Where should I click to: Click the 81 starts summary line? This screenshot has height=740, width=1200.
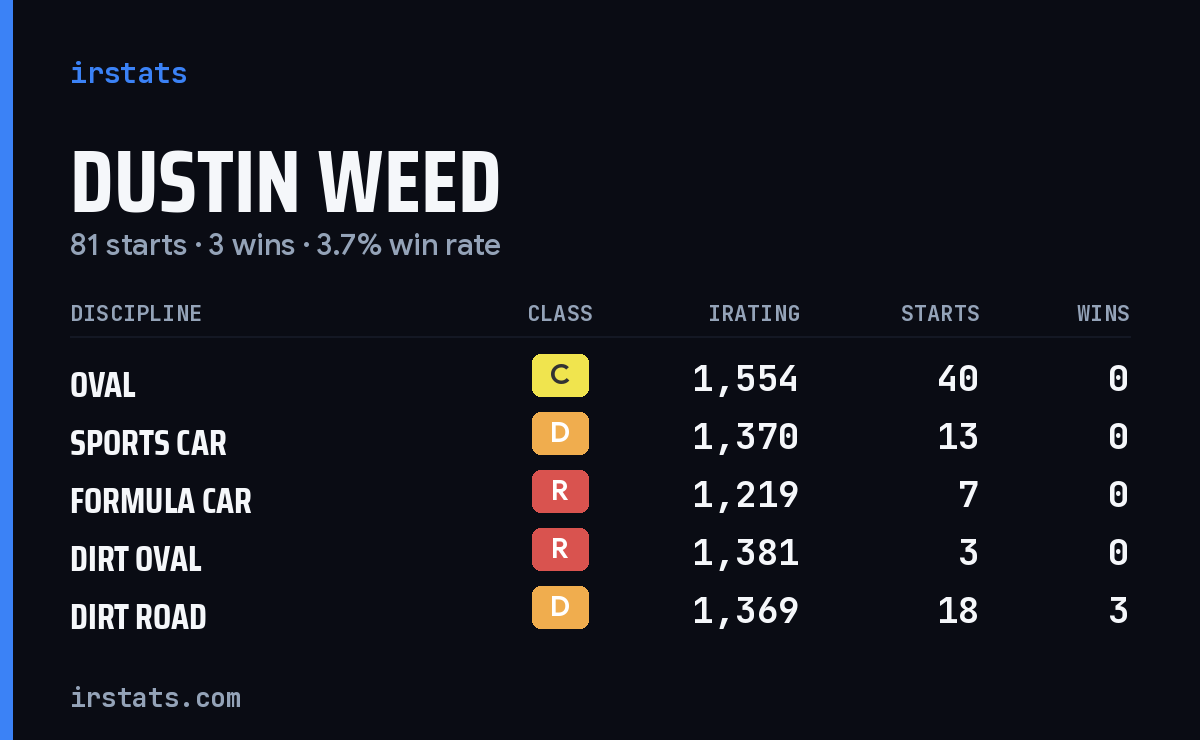[x=285, y=245]
